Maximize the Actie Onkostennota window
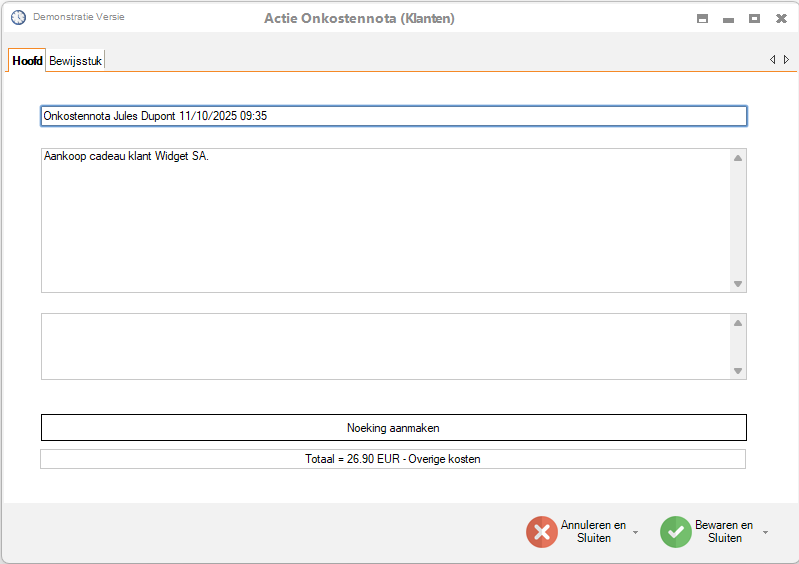This screenshot has width=799, height=564. [x=755, y=19]
